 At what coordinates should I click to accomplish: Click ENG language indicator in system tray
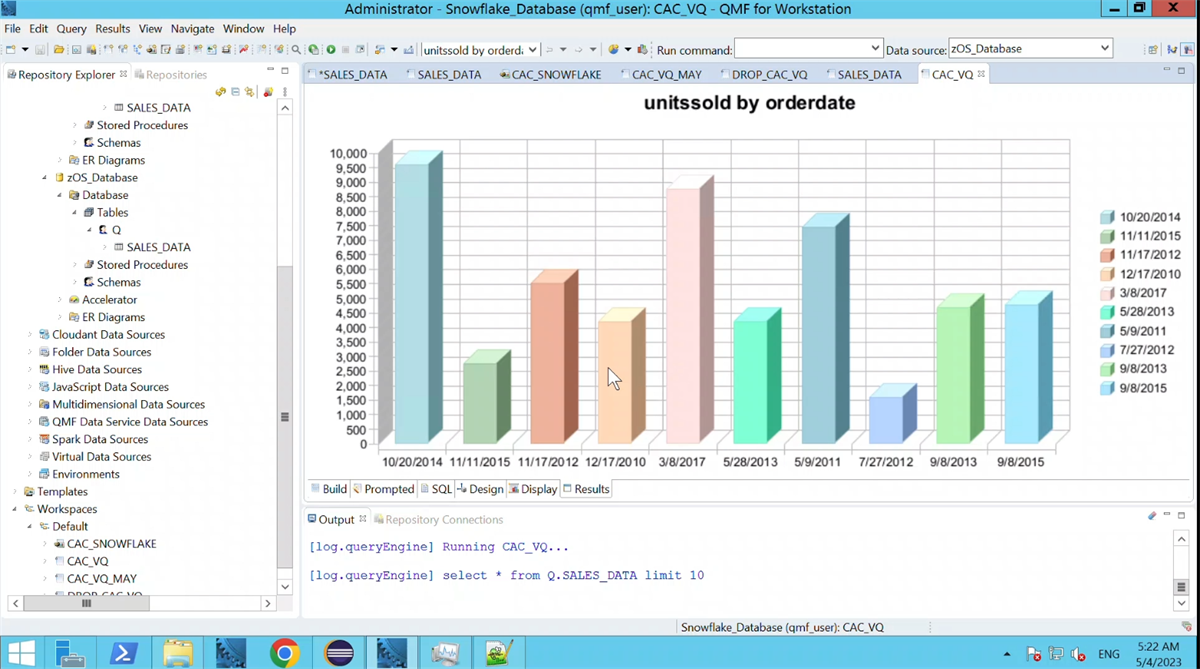click(x=1108, y=654)
